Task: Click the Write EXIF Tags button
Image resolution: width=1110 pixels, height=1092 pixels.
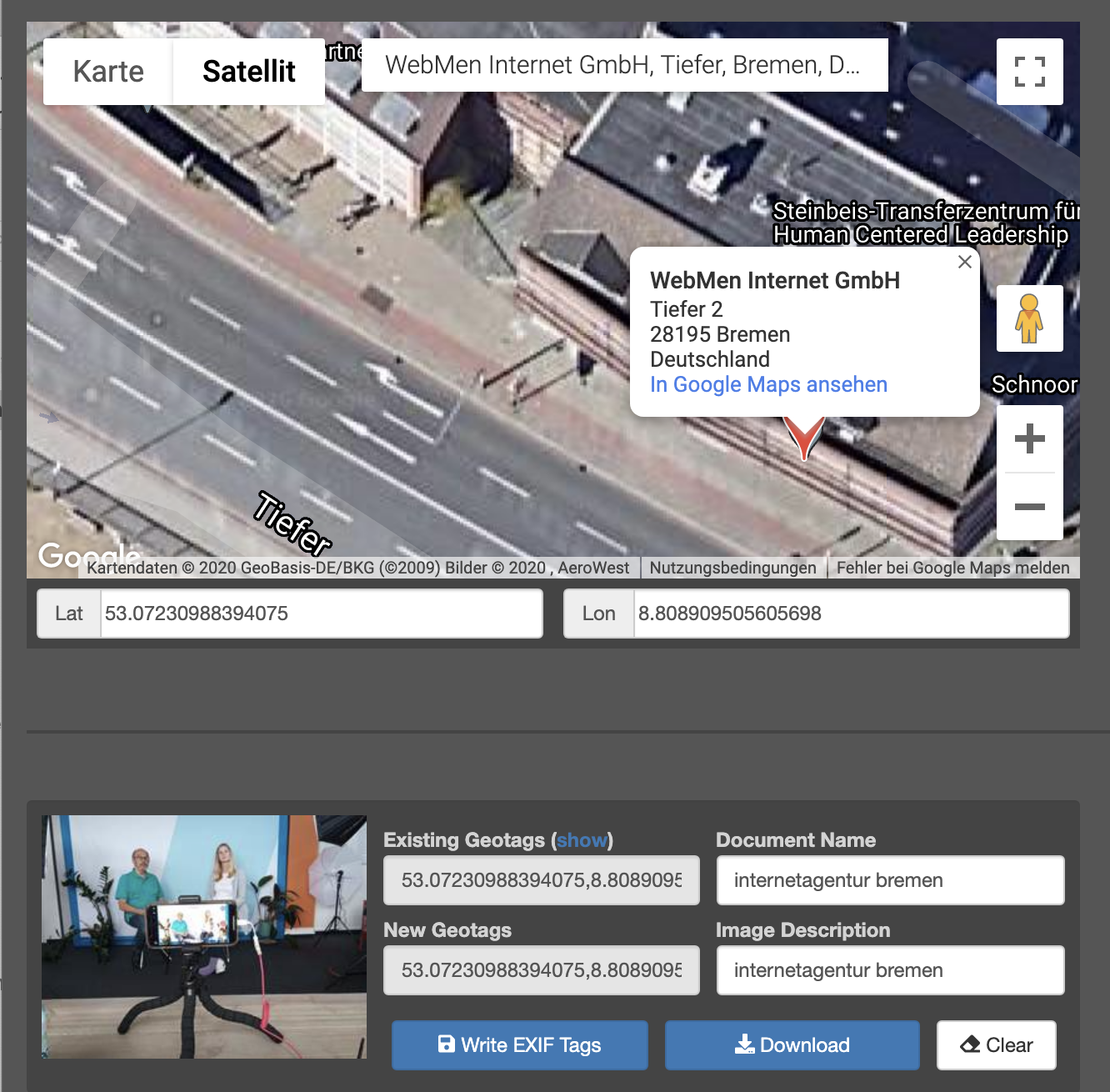Action: 520,1045
